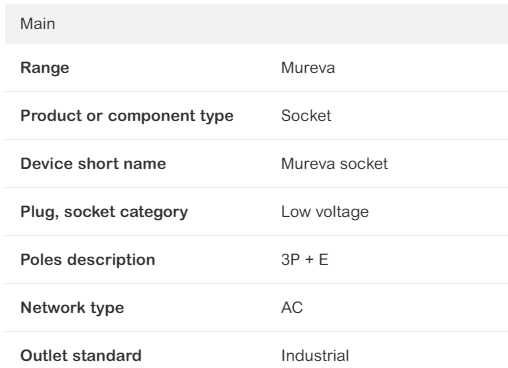Select Product or component type label

click(x=127, y=116)
